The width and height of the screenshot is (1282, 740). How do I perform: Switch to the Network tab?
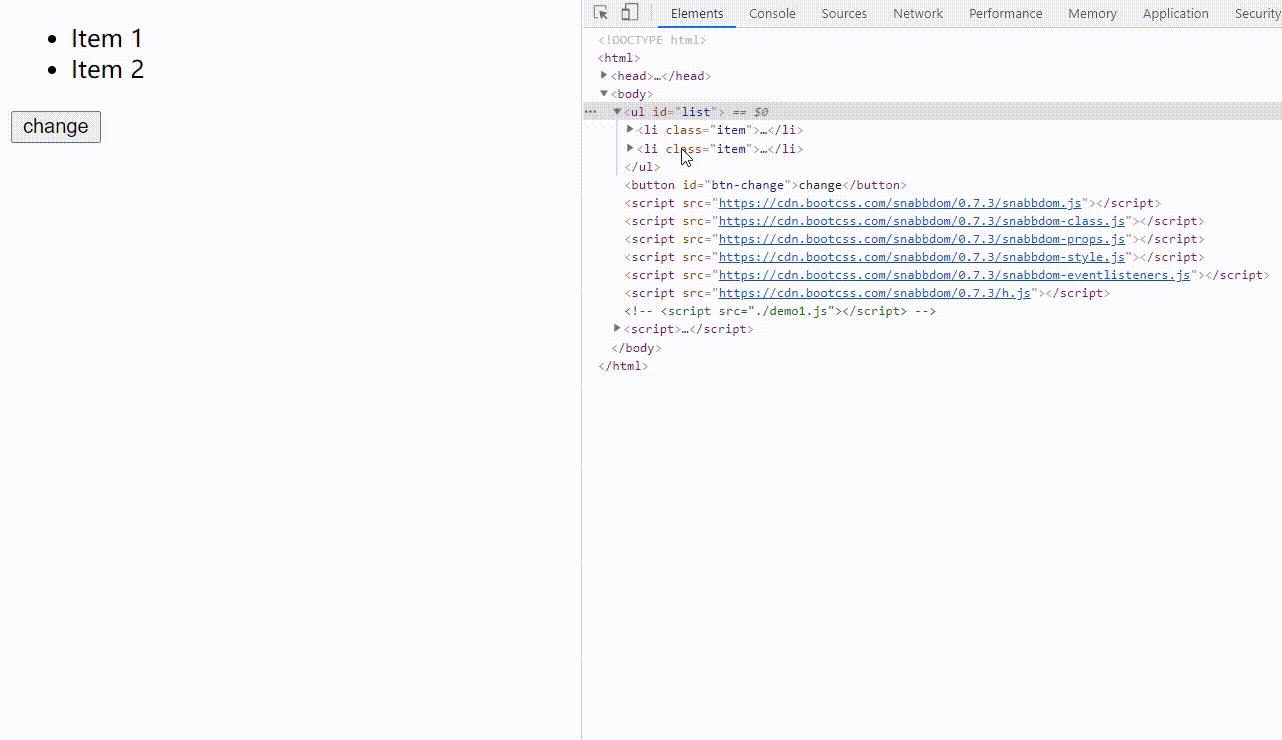[918, 13]
